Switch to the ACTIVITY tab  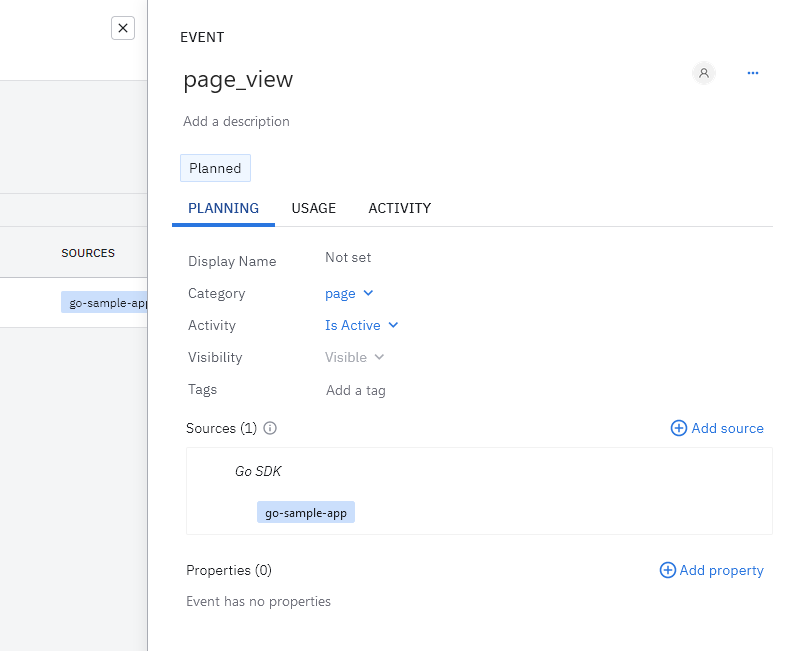tap(399, 208)
